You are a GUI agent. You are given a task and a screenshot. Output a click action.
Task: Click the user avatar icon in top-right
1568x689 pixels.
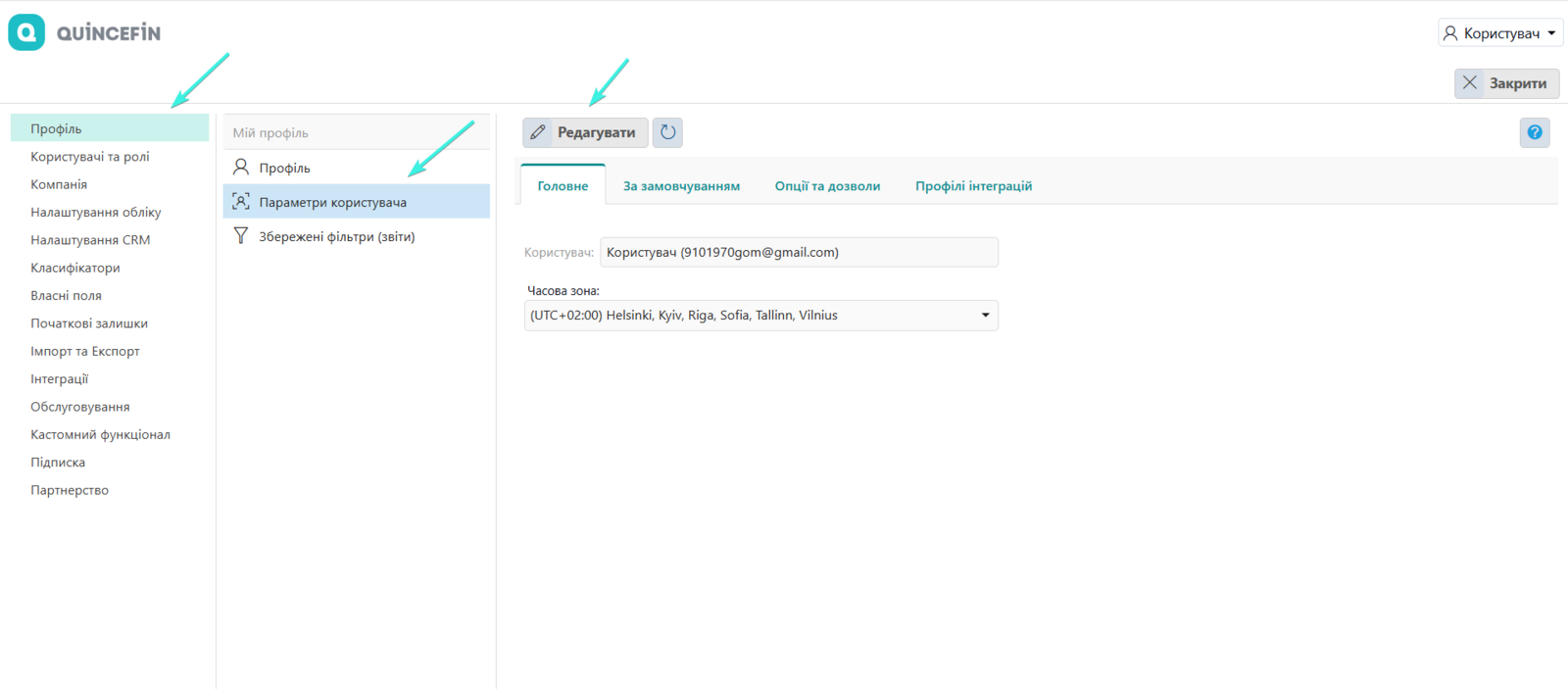[x=1450, y=33]
